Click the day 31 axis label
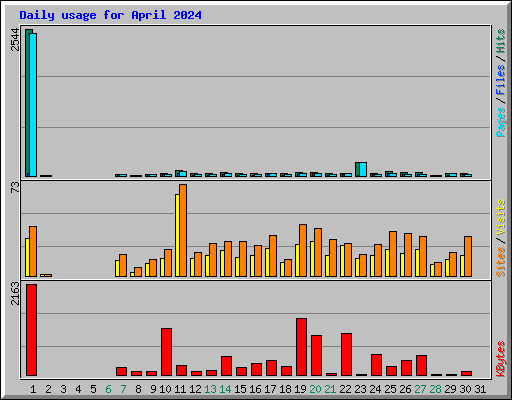This screenshot has width=512, height=400. coord(480,389)
